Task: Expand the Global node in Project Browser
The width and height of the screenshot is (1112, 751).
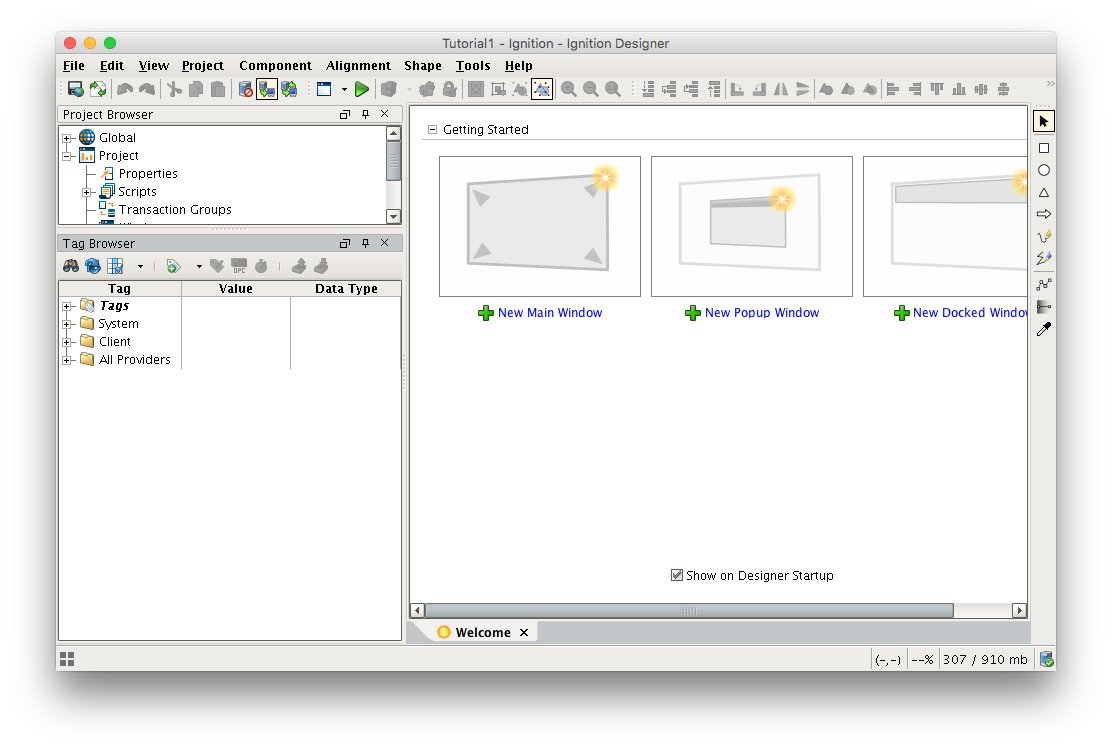Action: coord(67,138)
